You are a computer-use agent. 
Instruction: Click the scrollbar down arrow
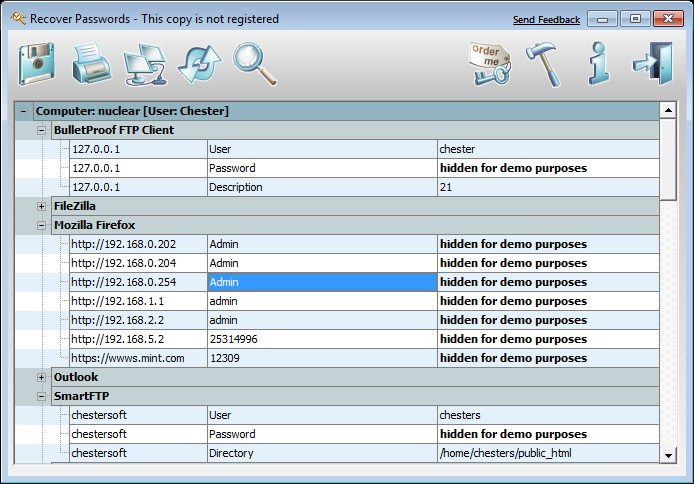point(668,455)
